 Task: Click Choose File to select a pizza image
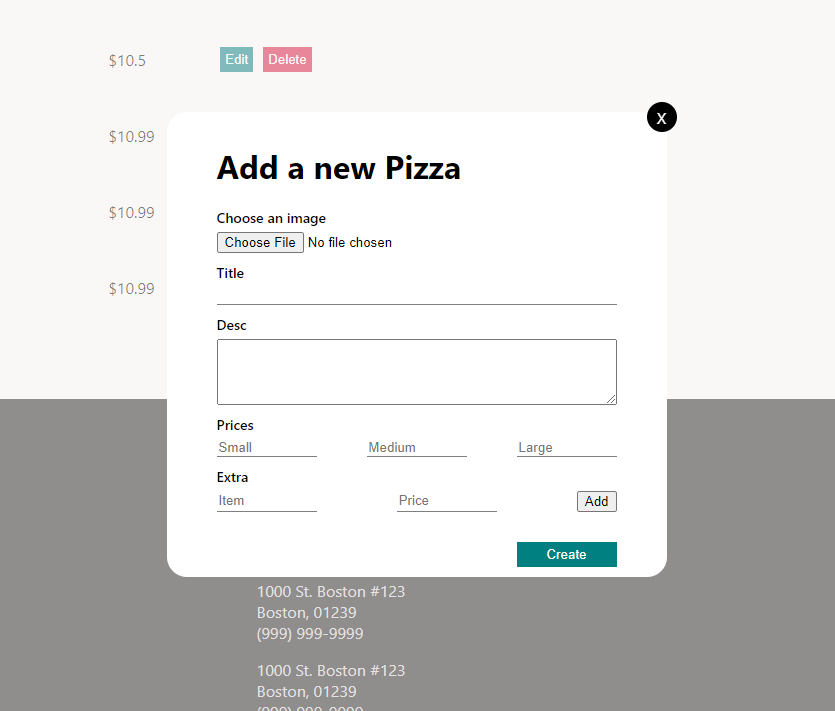260,242
